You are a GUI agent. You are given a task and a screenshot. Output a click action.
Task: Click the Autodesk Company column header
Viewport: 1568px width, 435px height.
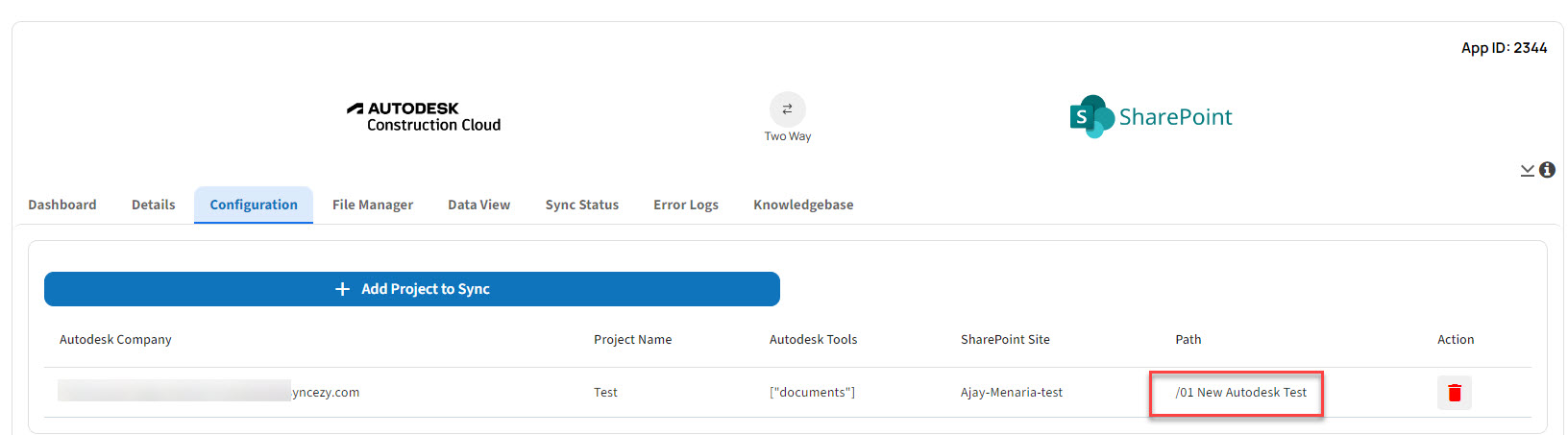tap(115, 339)
